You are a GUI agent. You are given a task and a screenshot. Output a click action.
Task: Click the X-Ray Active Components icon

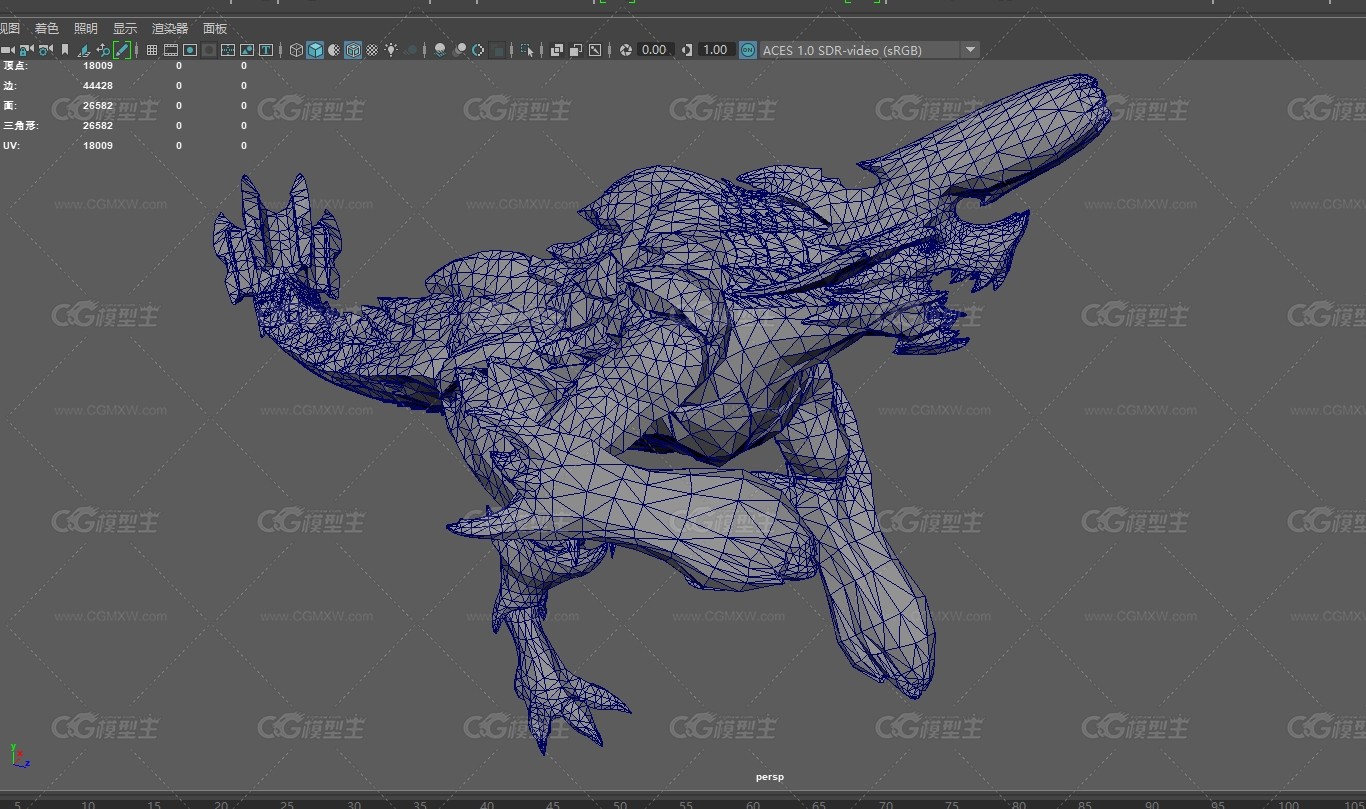coord(576,50)
